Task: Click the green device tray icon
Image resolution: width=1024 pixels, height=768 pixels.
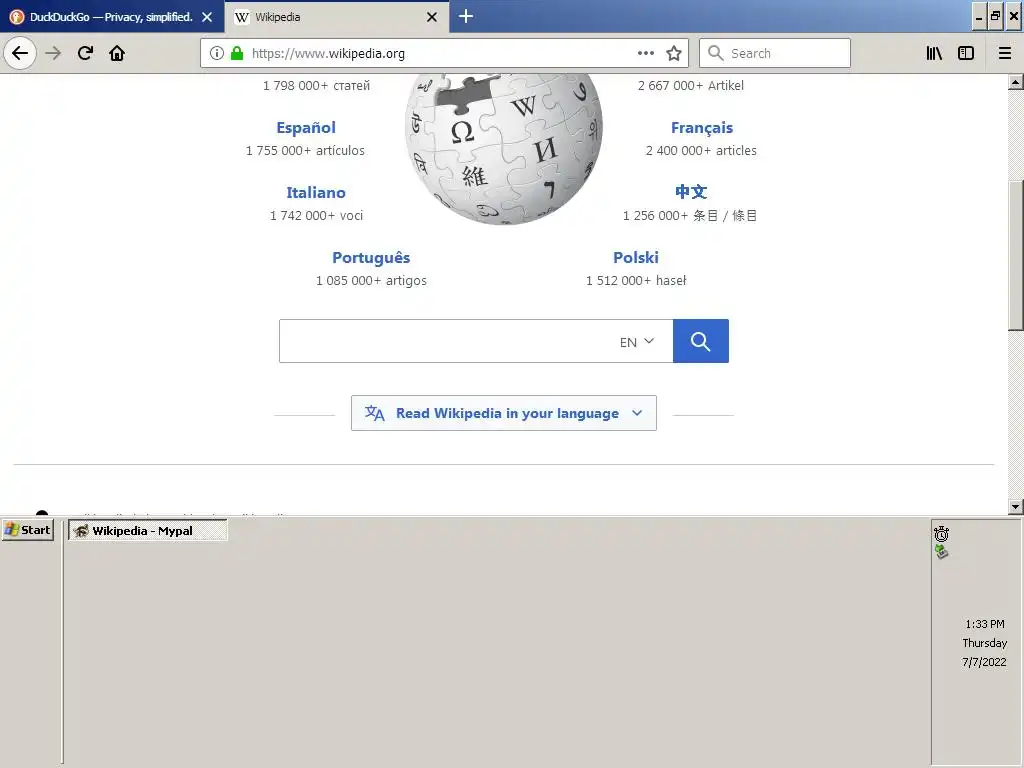Action: tap(941, 552)
